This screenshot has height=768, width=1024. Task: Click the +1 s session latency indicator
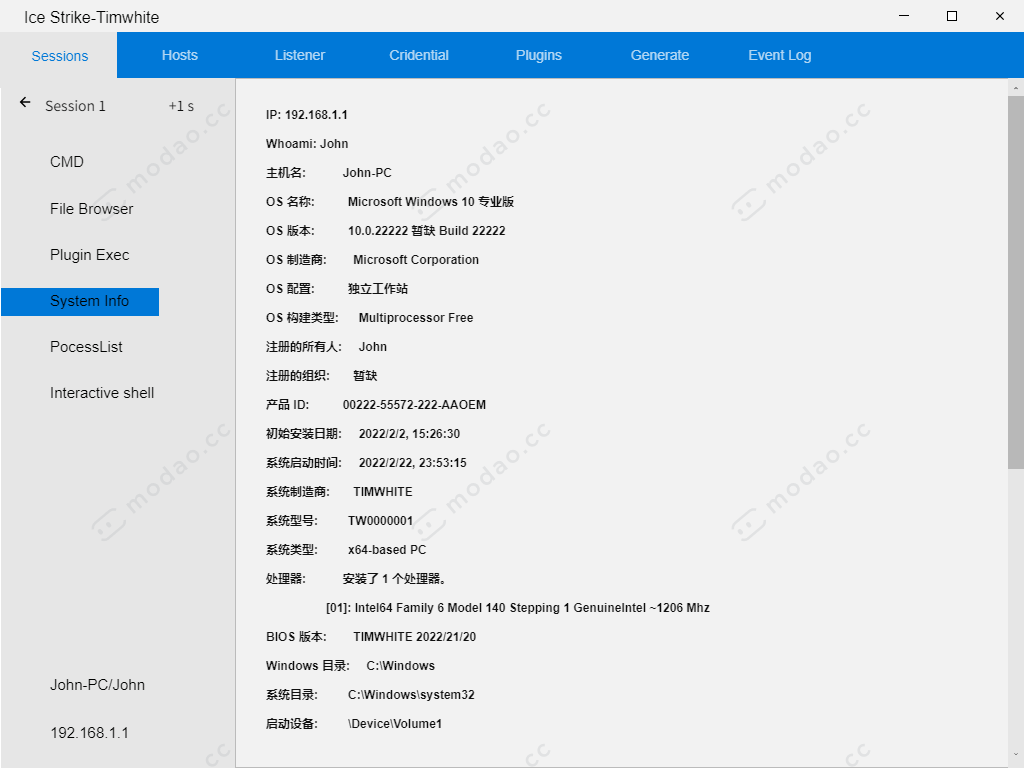180,106
